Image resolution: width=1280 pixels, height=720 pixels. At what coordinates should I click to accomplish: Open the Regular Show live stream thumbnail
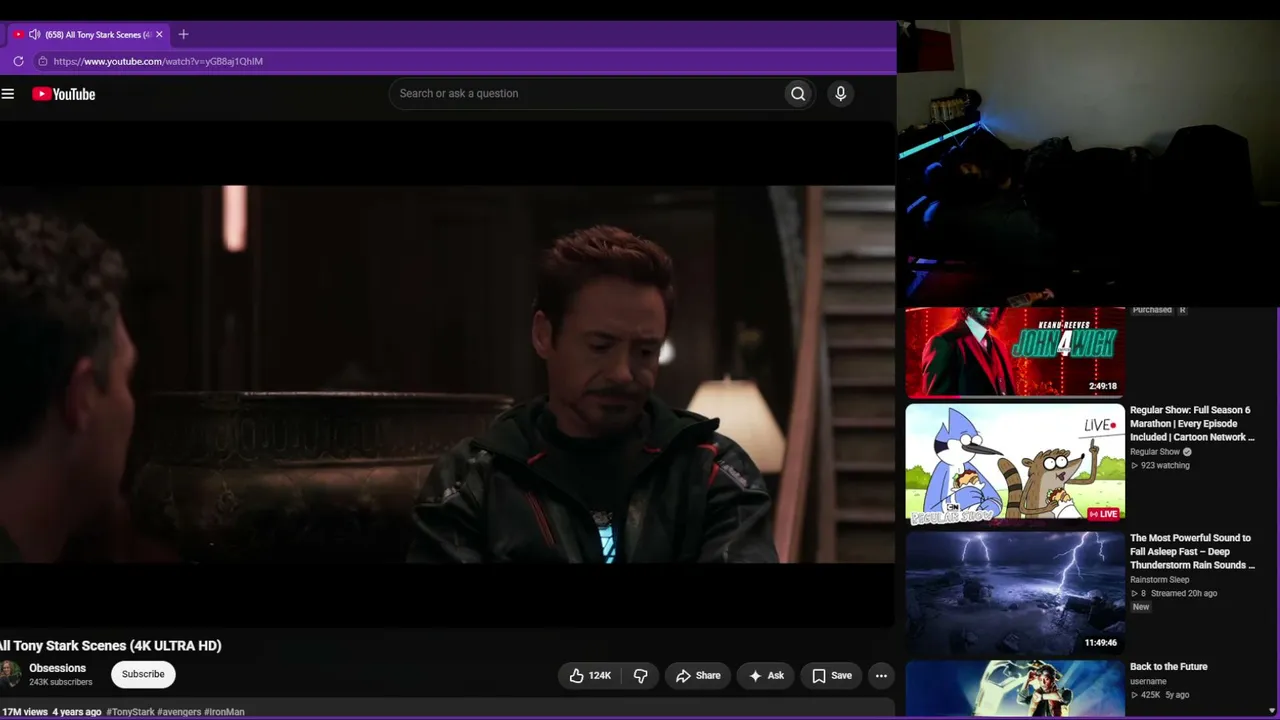point(1015,464)
